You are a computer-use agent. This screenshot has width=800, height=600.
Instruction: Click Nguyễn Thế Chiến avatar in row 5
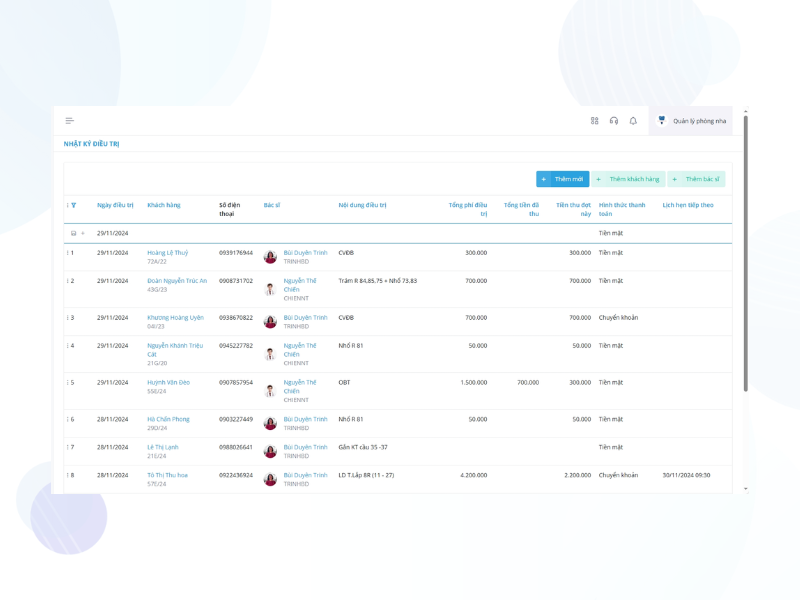coord(270,391)
